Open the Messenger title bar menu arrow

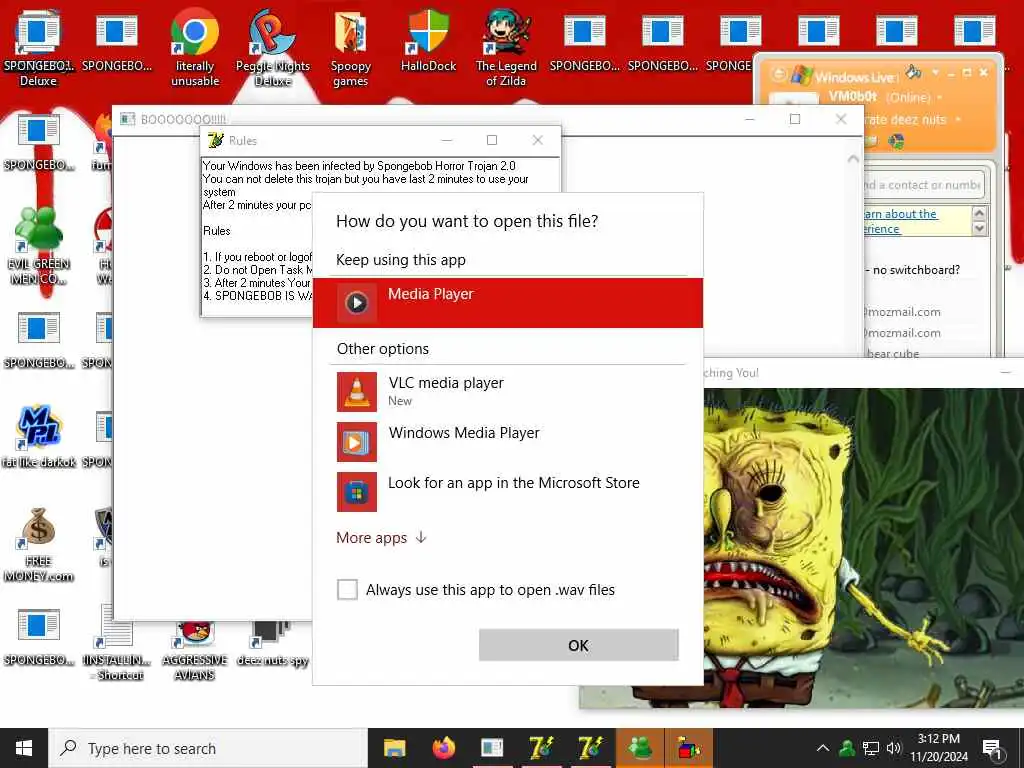click(x=935, y=72)
